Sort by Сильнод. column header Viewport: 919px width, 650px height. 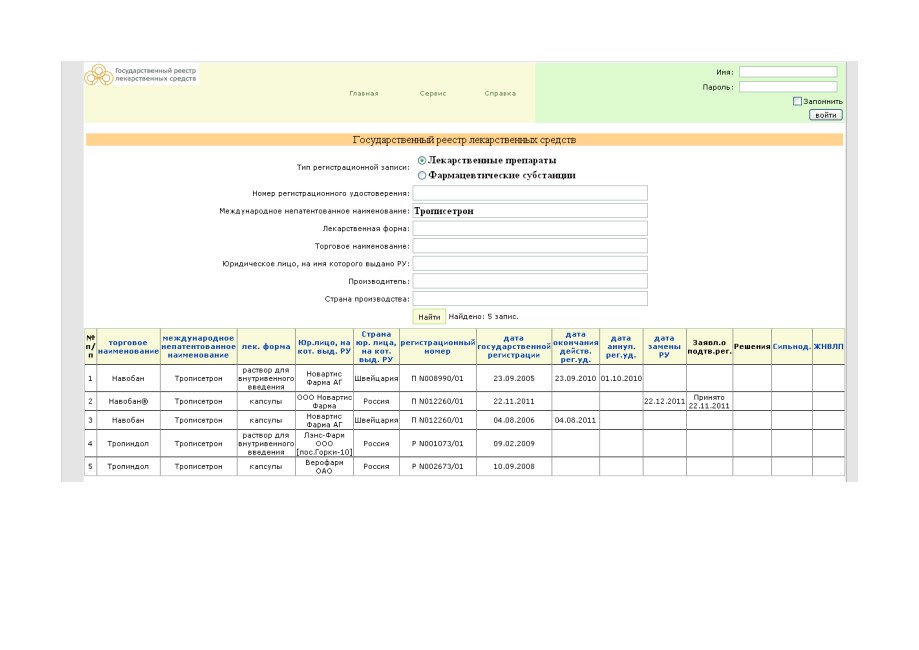(792, 347)
